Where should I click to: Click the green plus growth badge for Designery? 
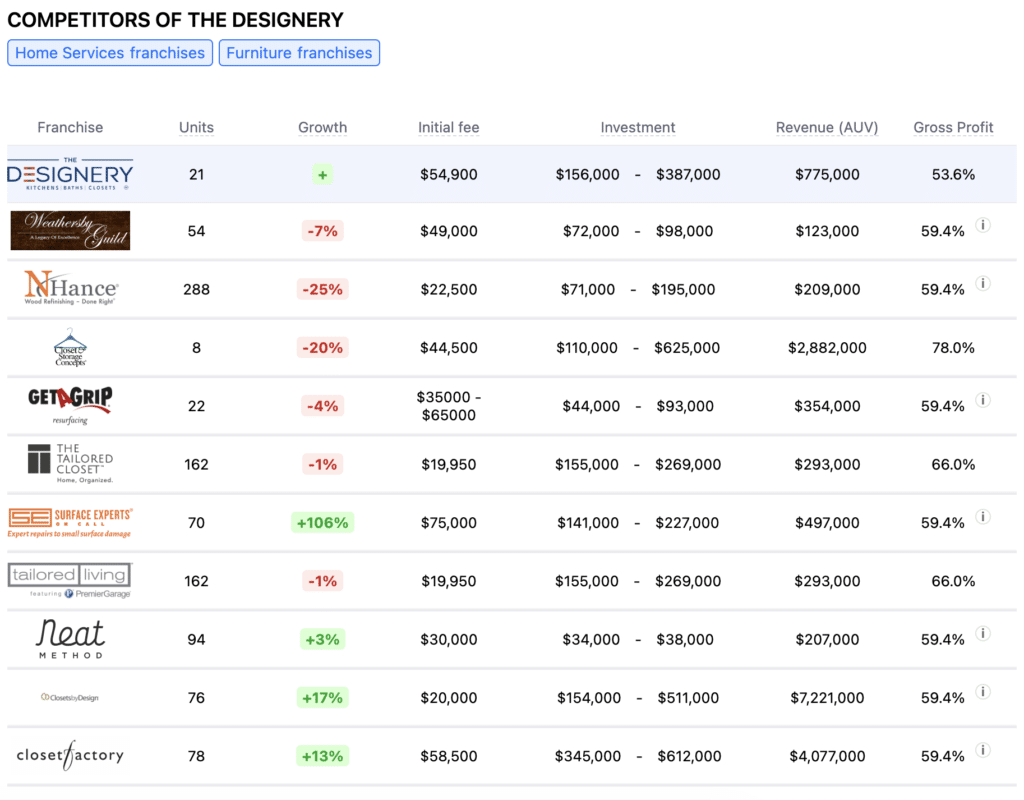323,174
